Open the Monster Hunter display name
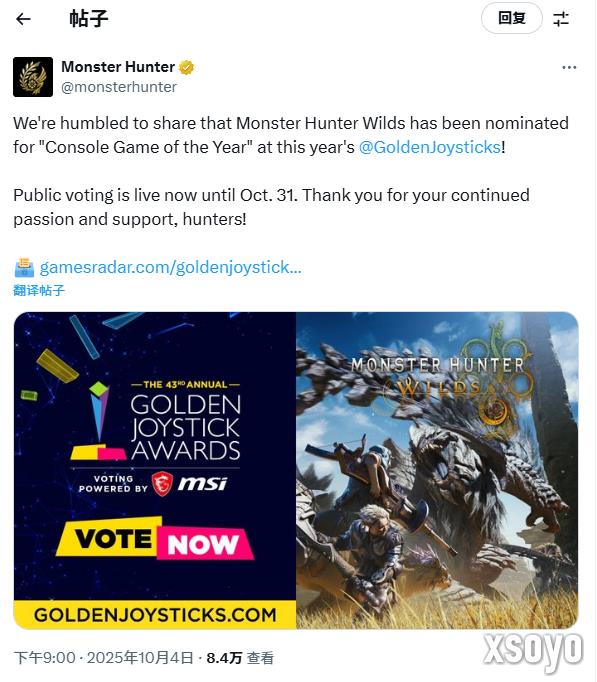 coord(118,67)
